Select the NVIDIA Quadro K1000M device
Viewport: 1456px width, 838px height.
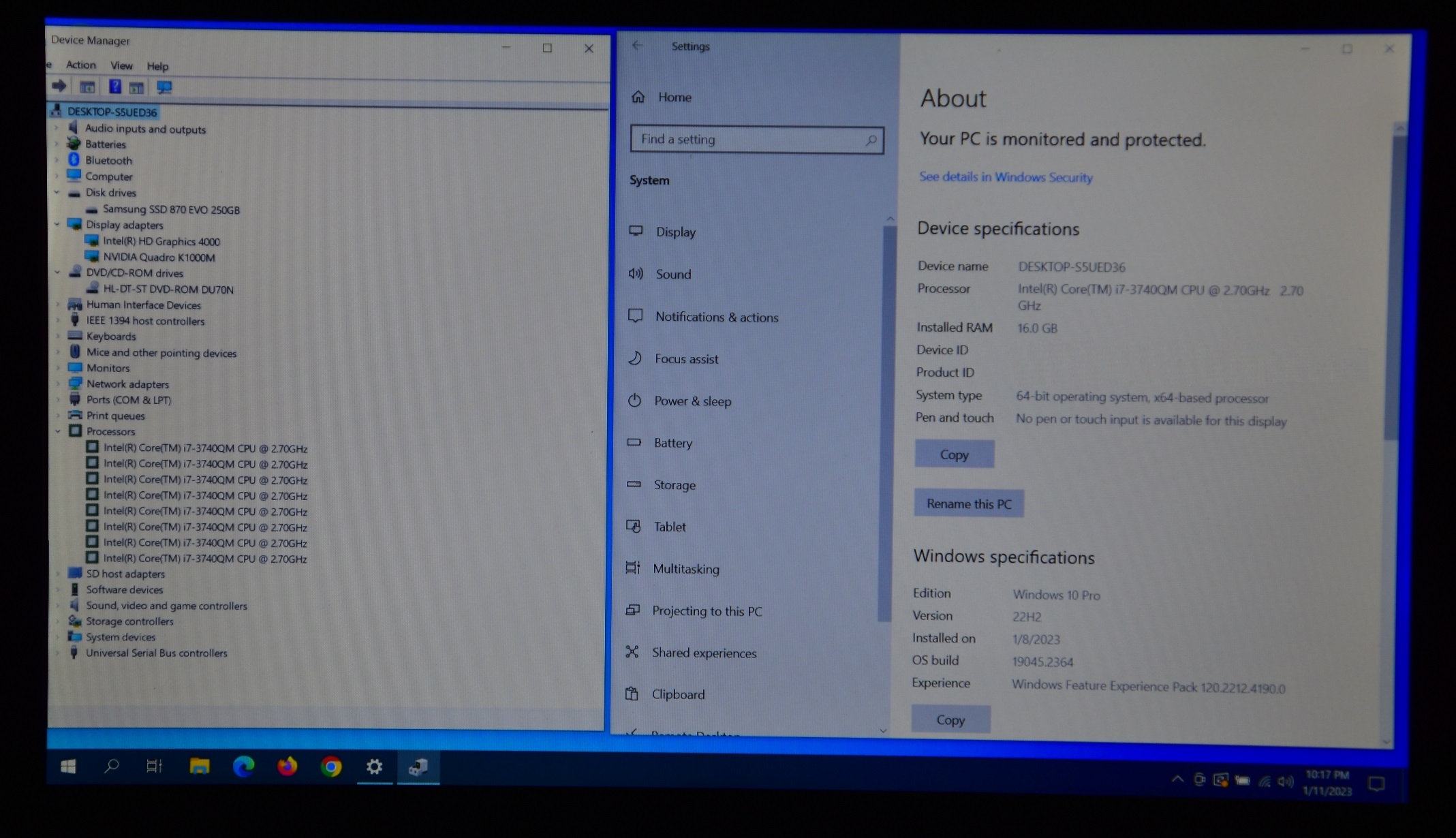159,257
